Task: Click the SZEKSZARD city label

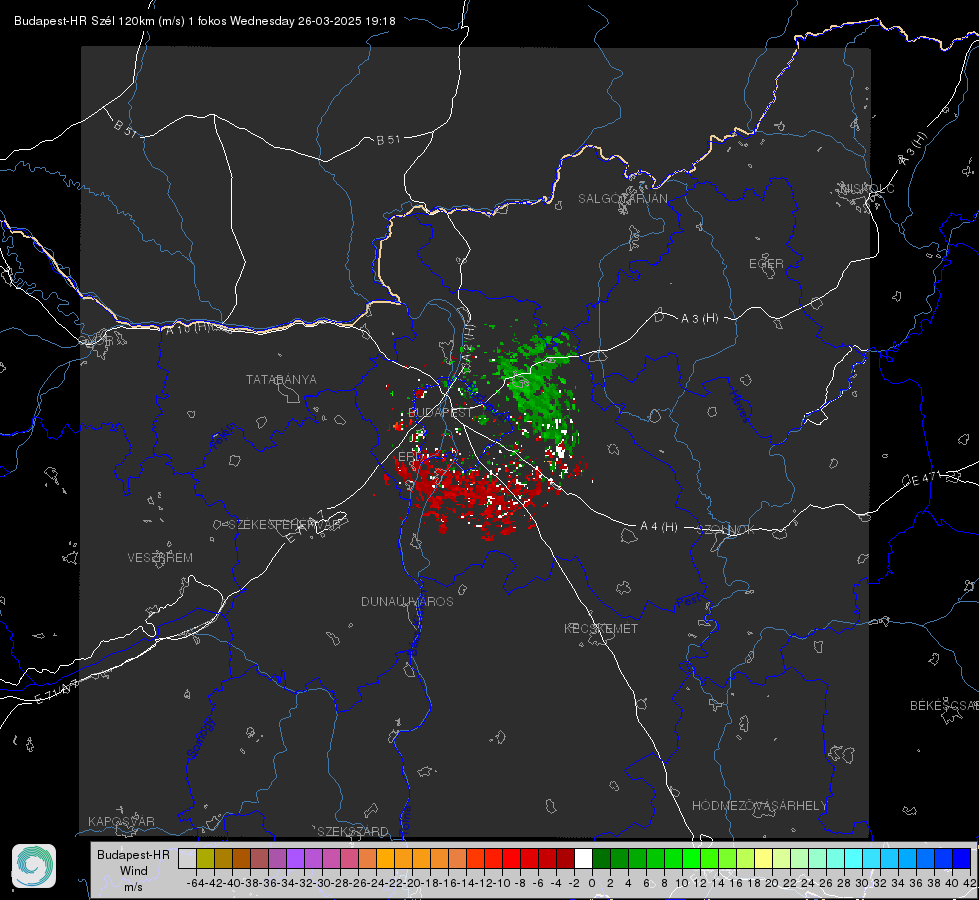Action: 353,831
